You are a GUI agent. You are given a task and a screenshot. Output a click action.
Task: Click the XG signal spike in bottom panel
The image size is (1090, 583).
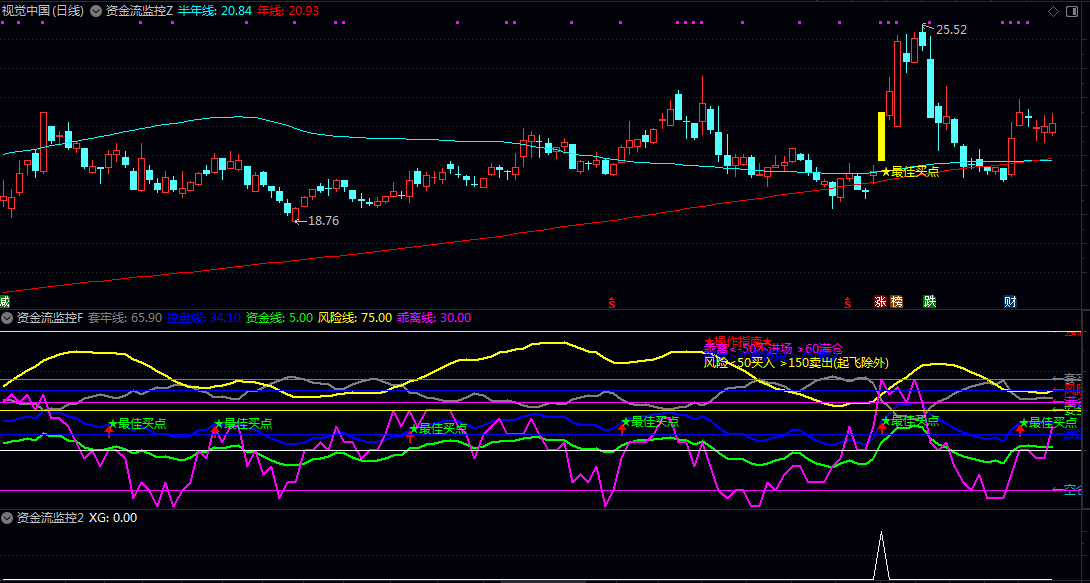pyautogui.click(x=881, y=556)
